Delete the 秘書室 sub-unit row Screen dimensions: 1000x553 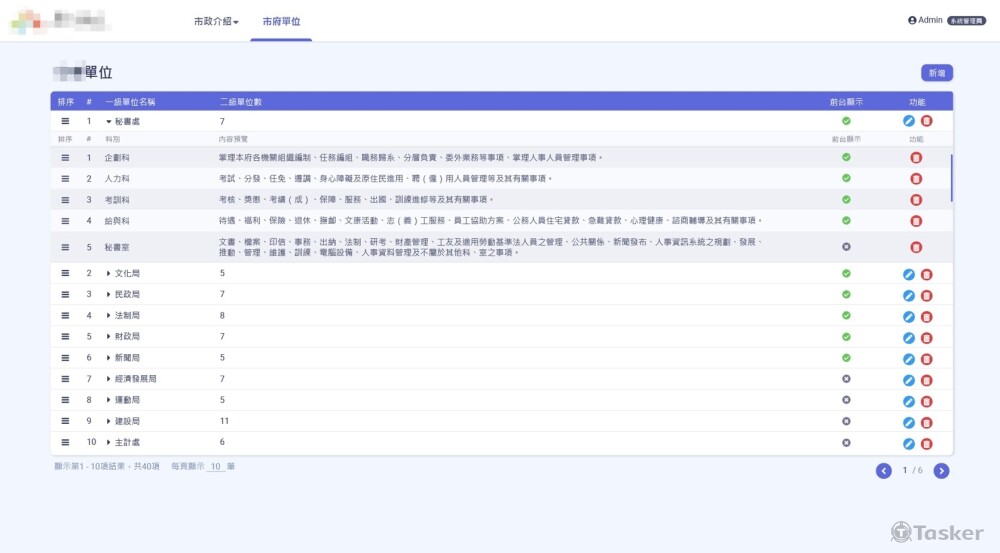(916, 247)
